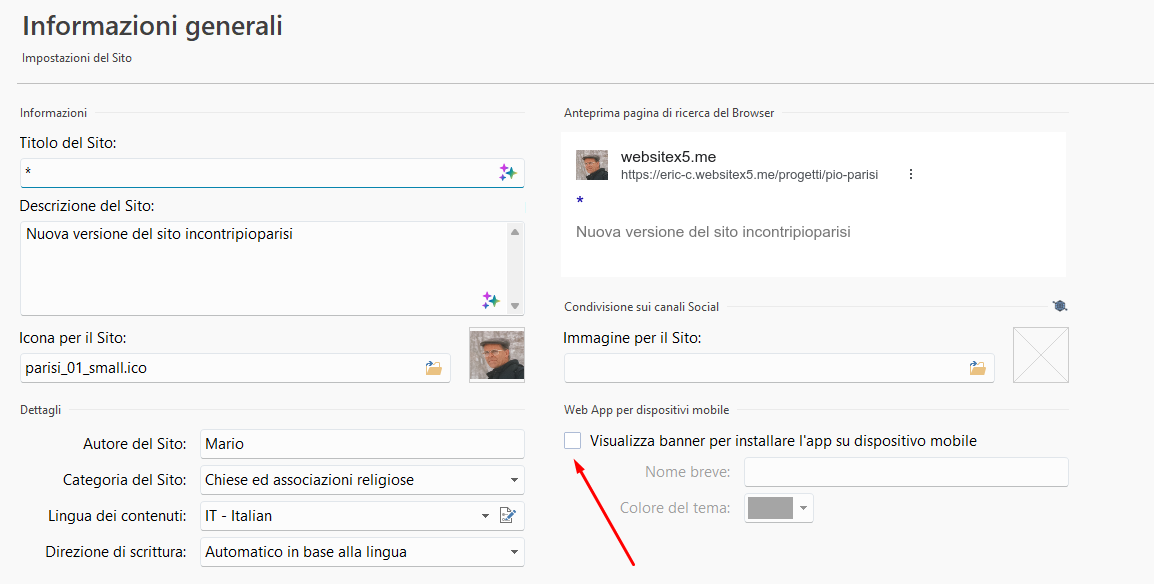Click blue asterisk title in search preview
Screen dimensions: 1154x584
pyautogui.click(x=580, y=200)
